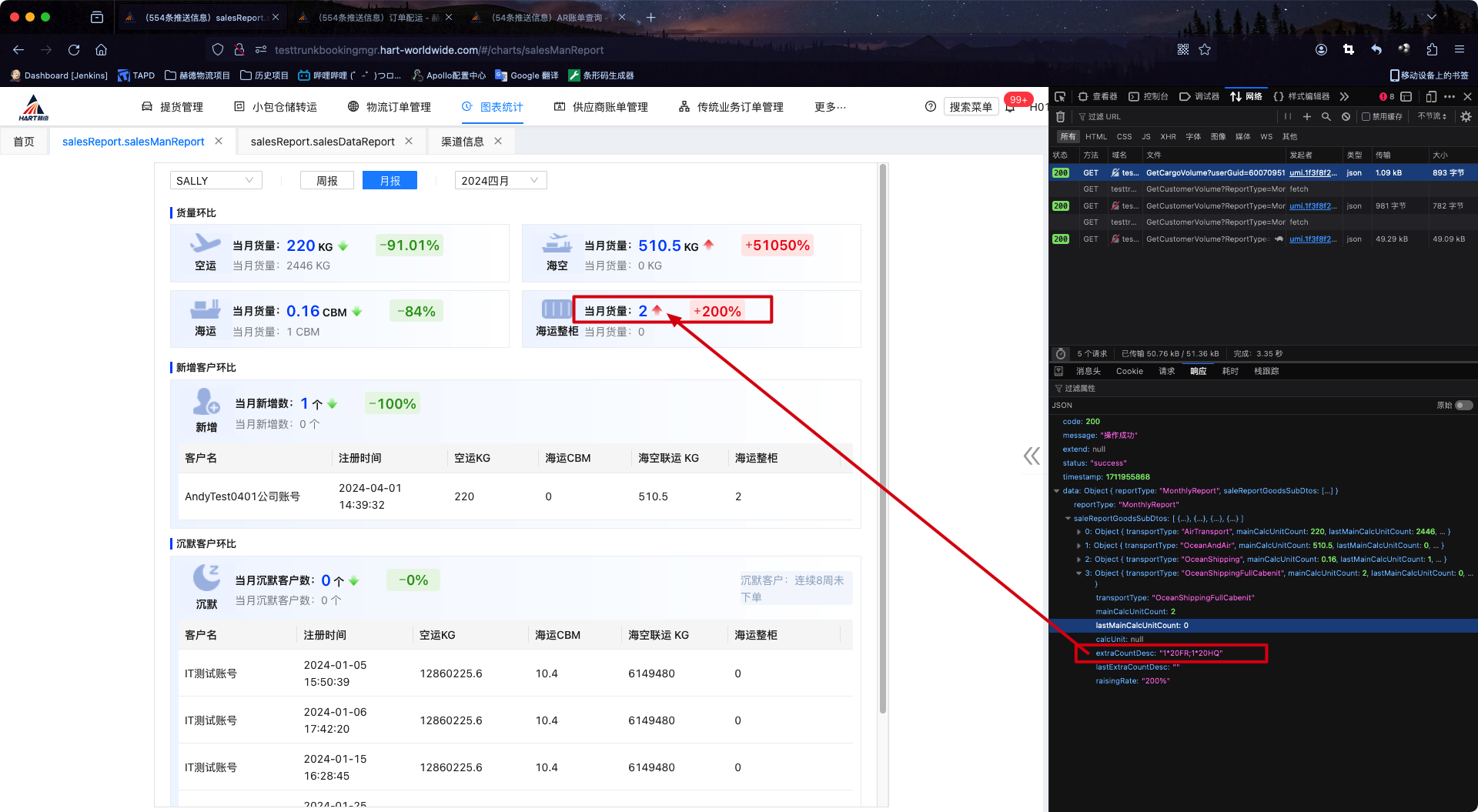The image size is (1478, 812).
Task: Open the notification bell with 99+ badge
Action: [x=1010, y=107]
